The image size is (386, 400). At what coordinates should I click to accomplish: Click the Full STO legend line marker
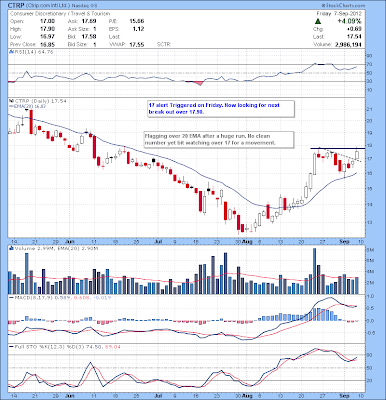tap(11, 347)
